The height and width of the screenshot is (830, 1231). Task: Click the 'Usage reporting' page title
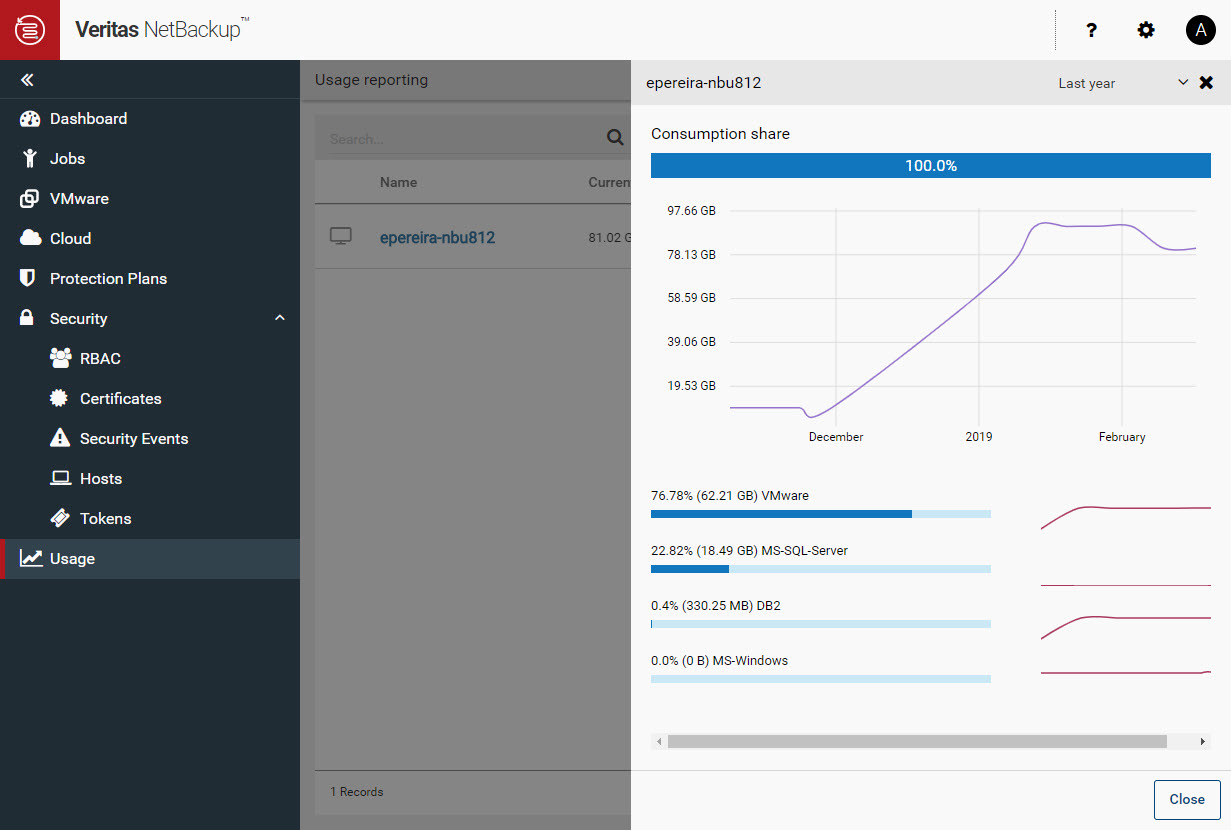point(371,80)
